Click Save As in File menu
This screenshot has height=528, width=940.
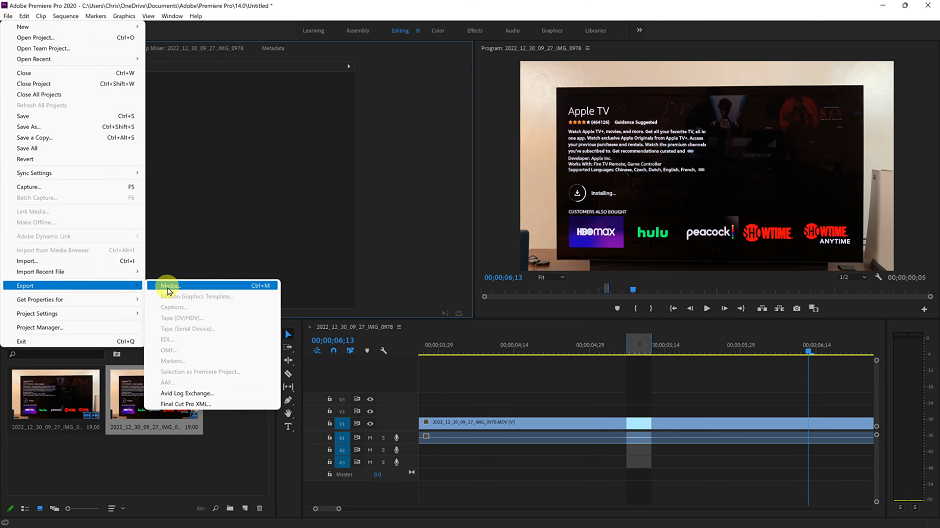pos(72,126)
